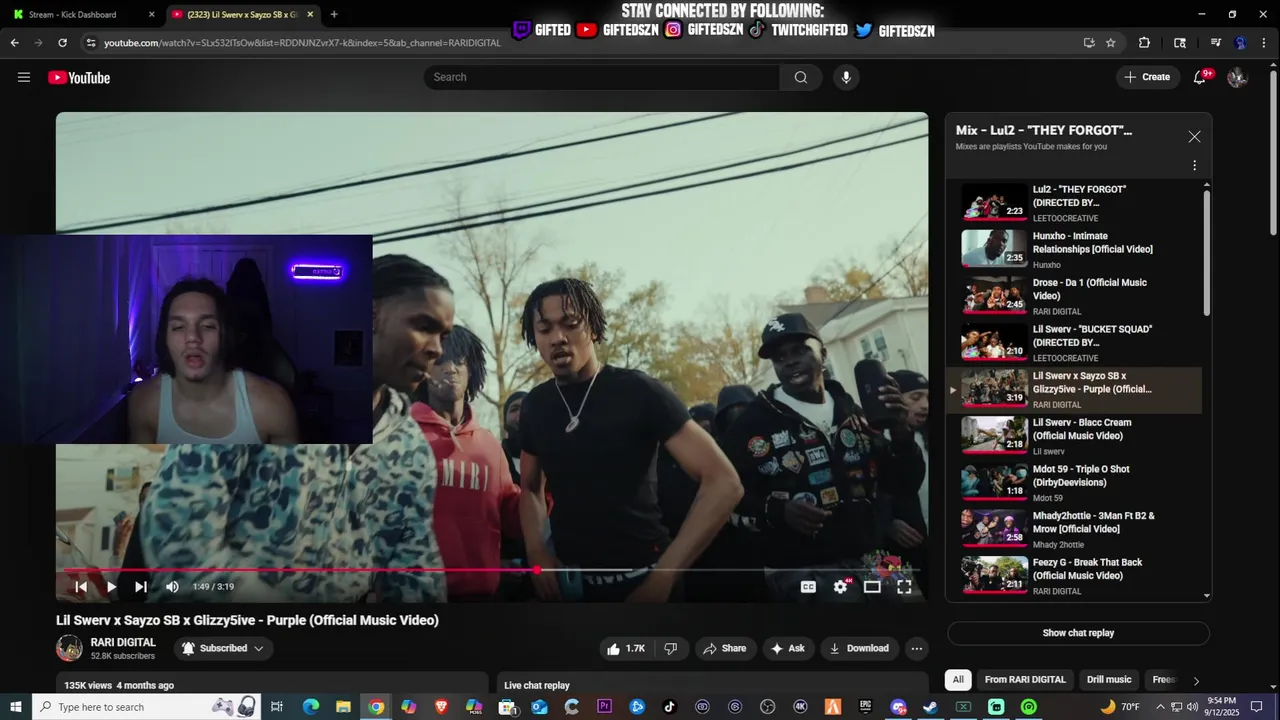Skip to the next video in the player
Image resolution: width=1280 pixels, height=720 pixels.
(x=141, y=587)
